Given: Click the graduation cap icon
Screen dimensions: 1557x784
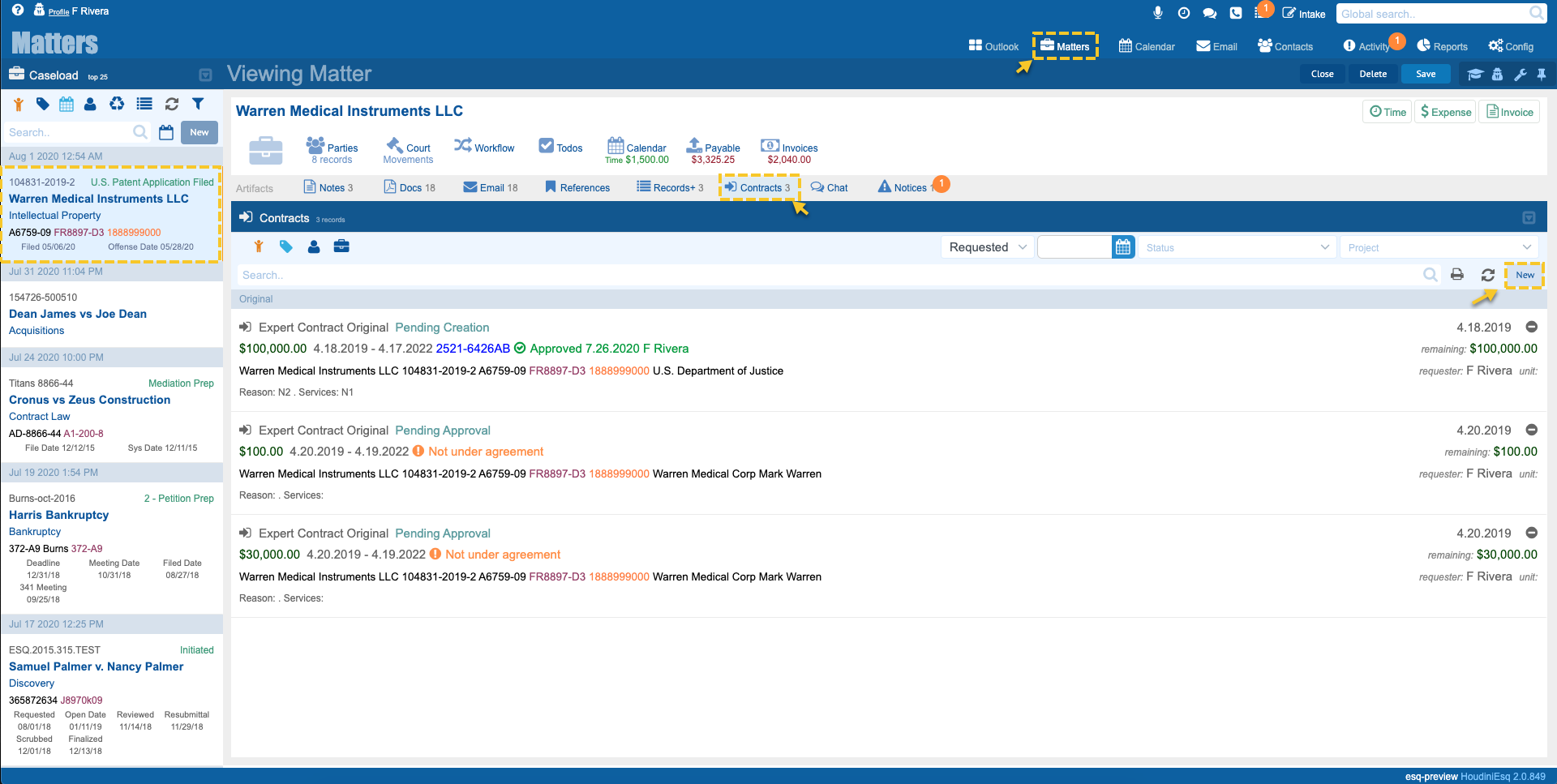Looking at the screenshot, I should click(x=1475, y=74).
